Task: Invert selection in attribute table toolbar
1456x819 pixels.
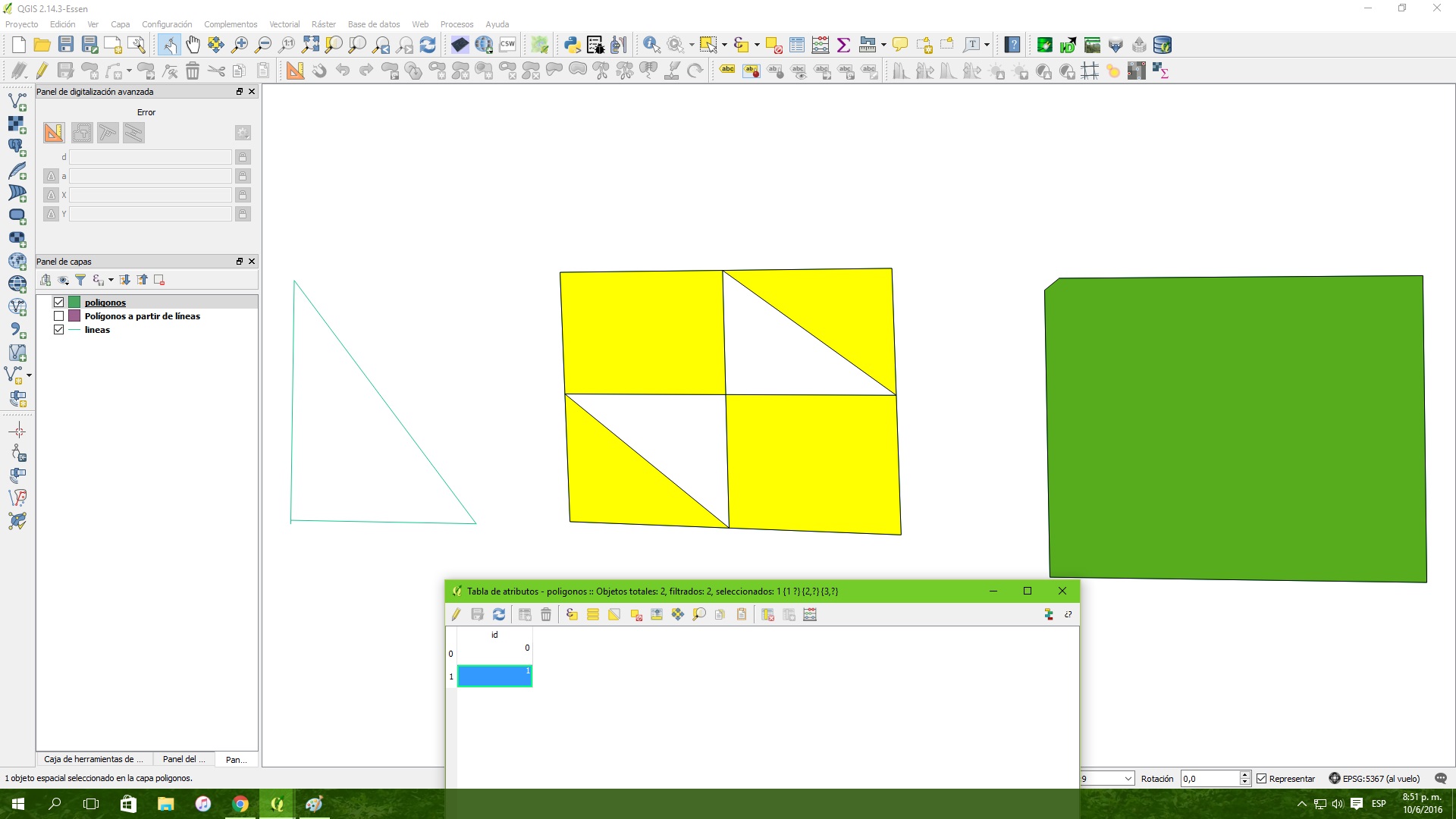Action: [x=614, y=614]
